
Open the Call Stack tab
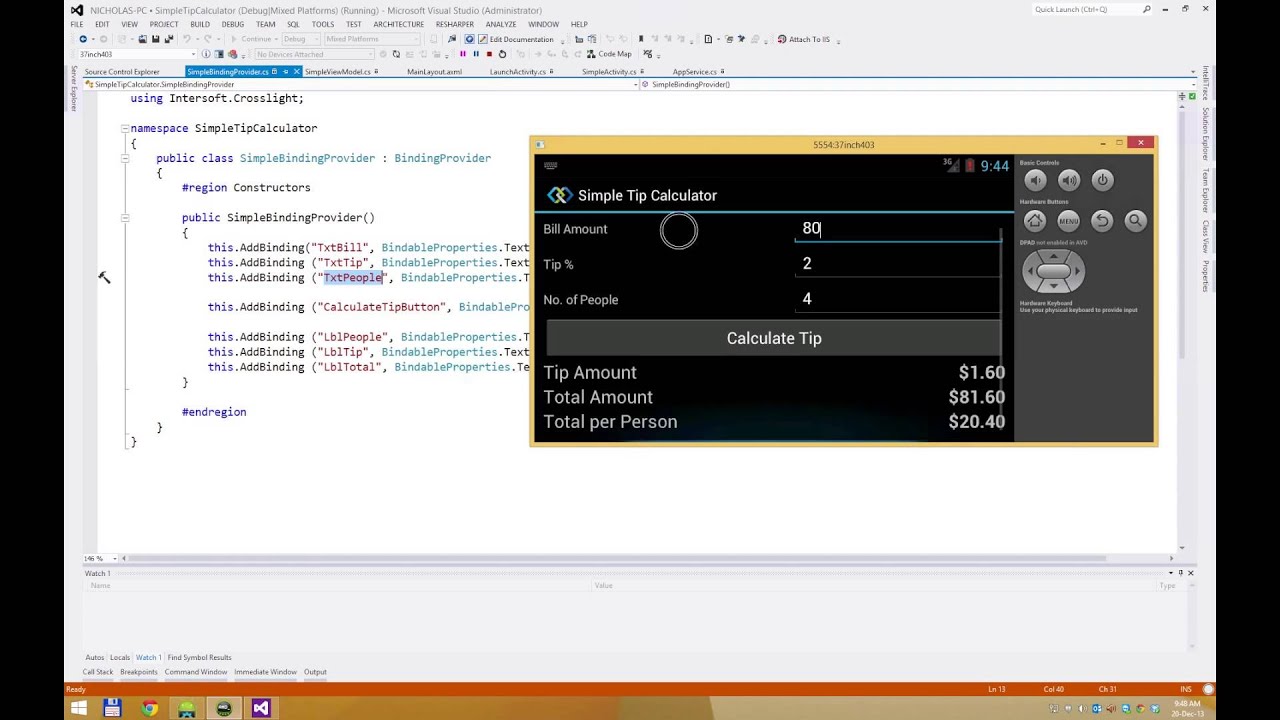pos(98,672)
